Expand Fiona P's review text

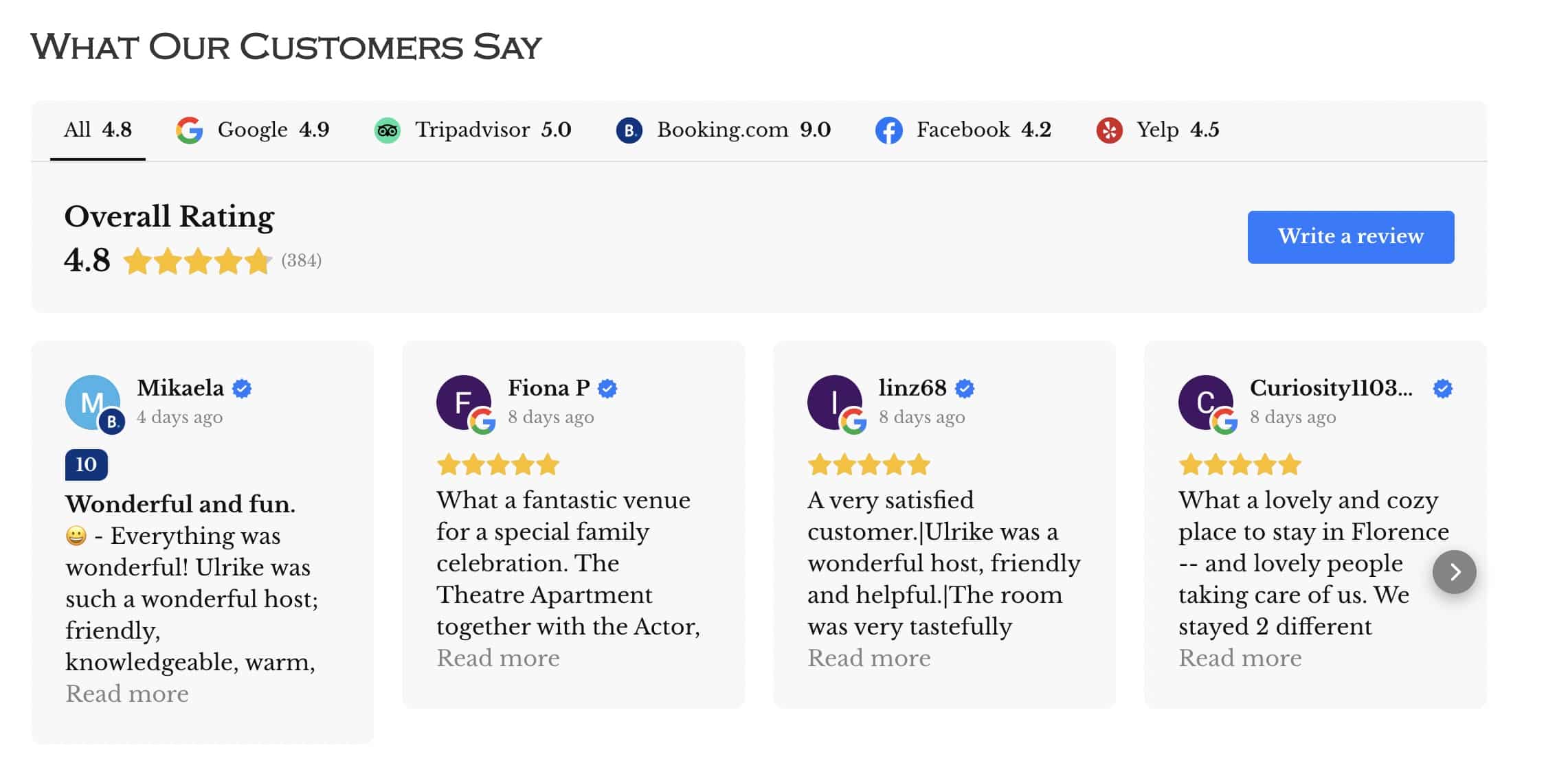click(498, 658)
